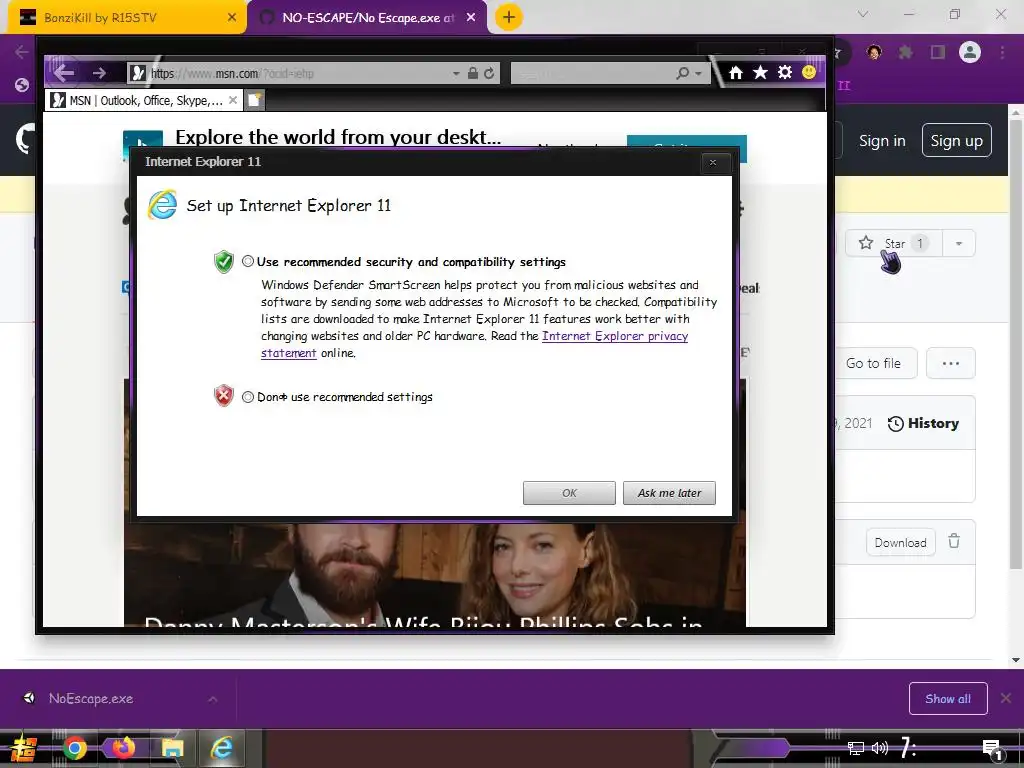Click GitHub 'Sign up' button

tap(956, 140)
